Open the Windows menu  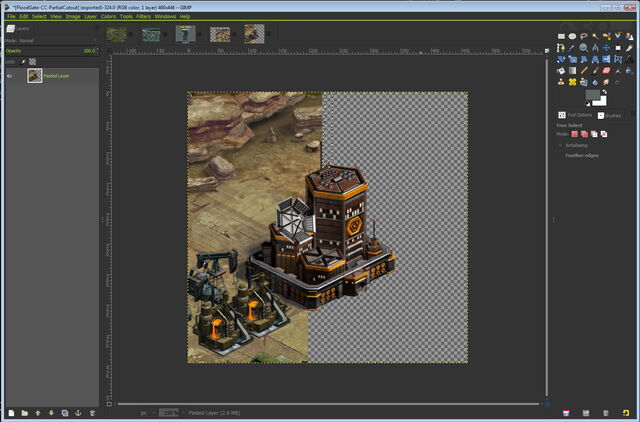click(165, 16)
